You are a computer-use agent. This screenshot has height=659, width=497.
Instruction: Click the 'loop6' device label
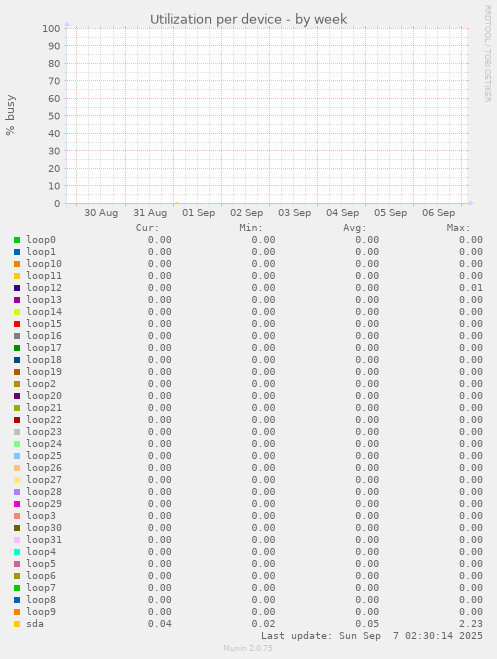41,575
